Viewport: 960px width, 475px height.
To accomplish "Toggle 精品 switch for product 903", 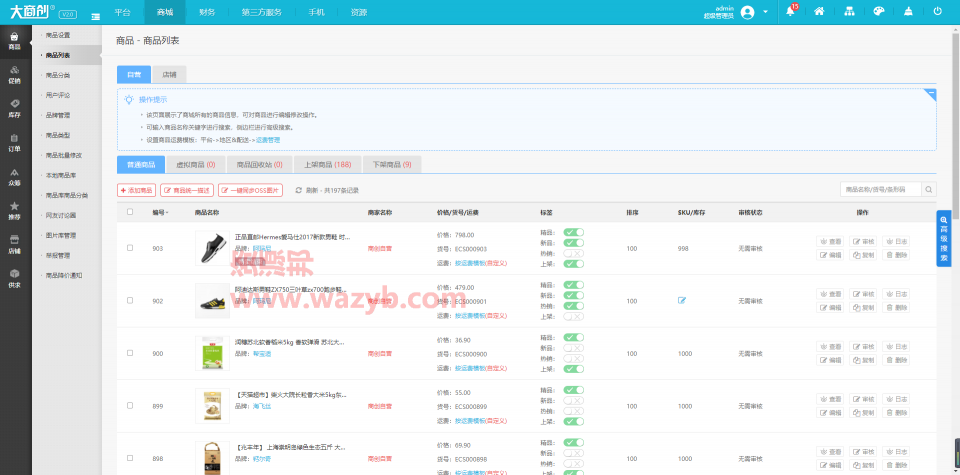I will 574,233.
